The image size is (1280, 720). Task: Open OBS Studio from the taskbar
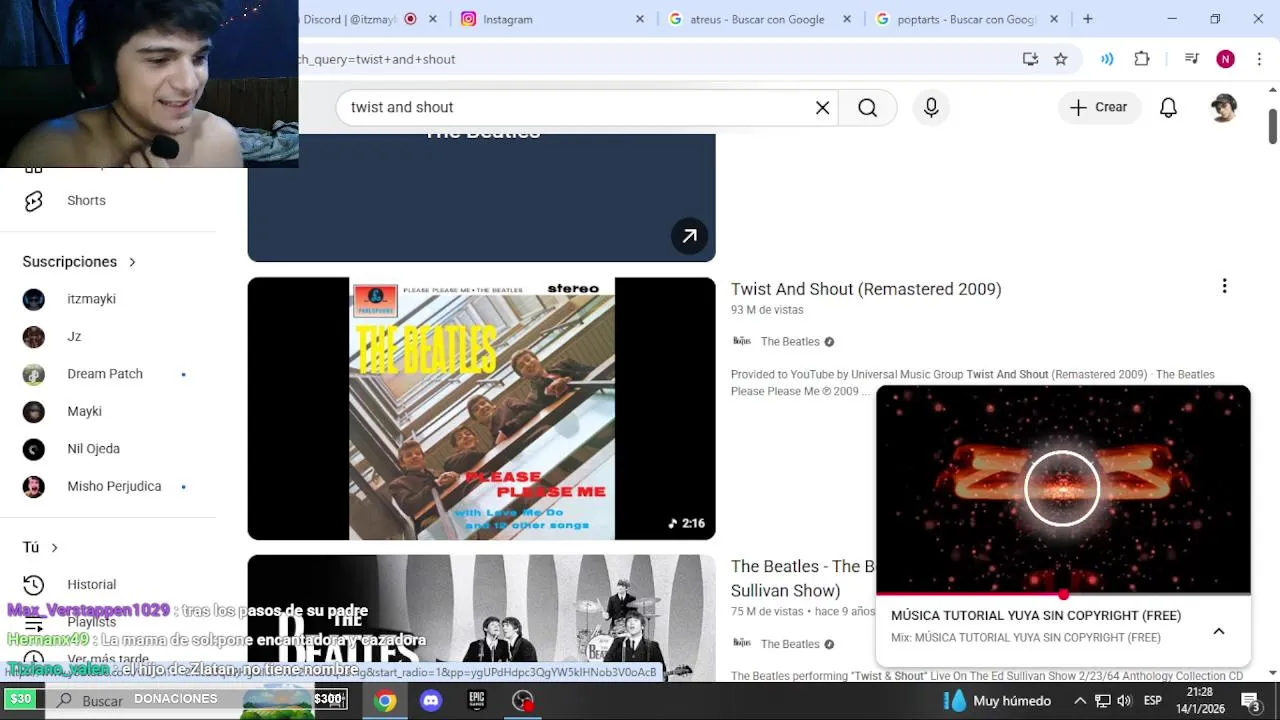(x=523, y=701)
